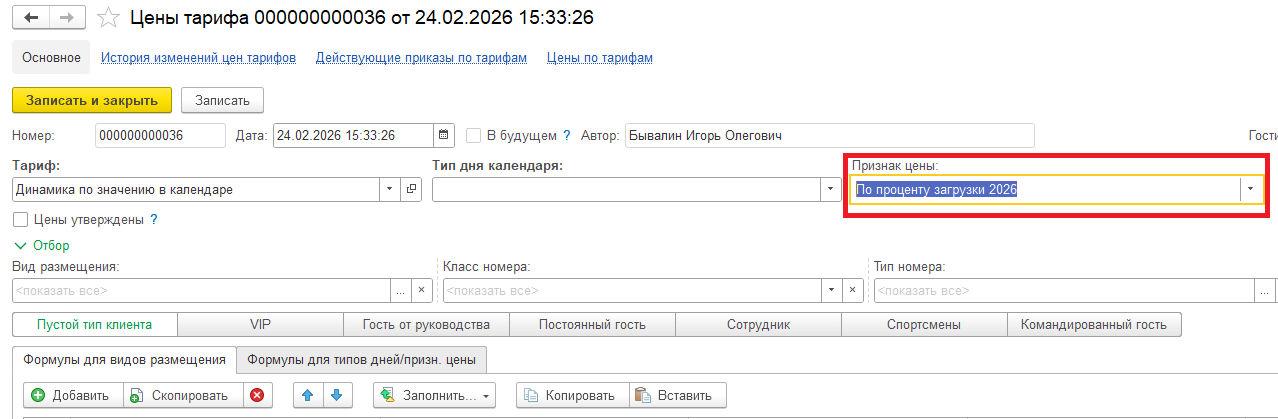
Task: Choose Гость от руководства client type
Action: 426,324
